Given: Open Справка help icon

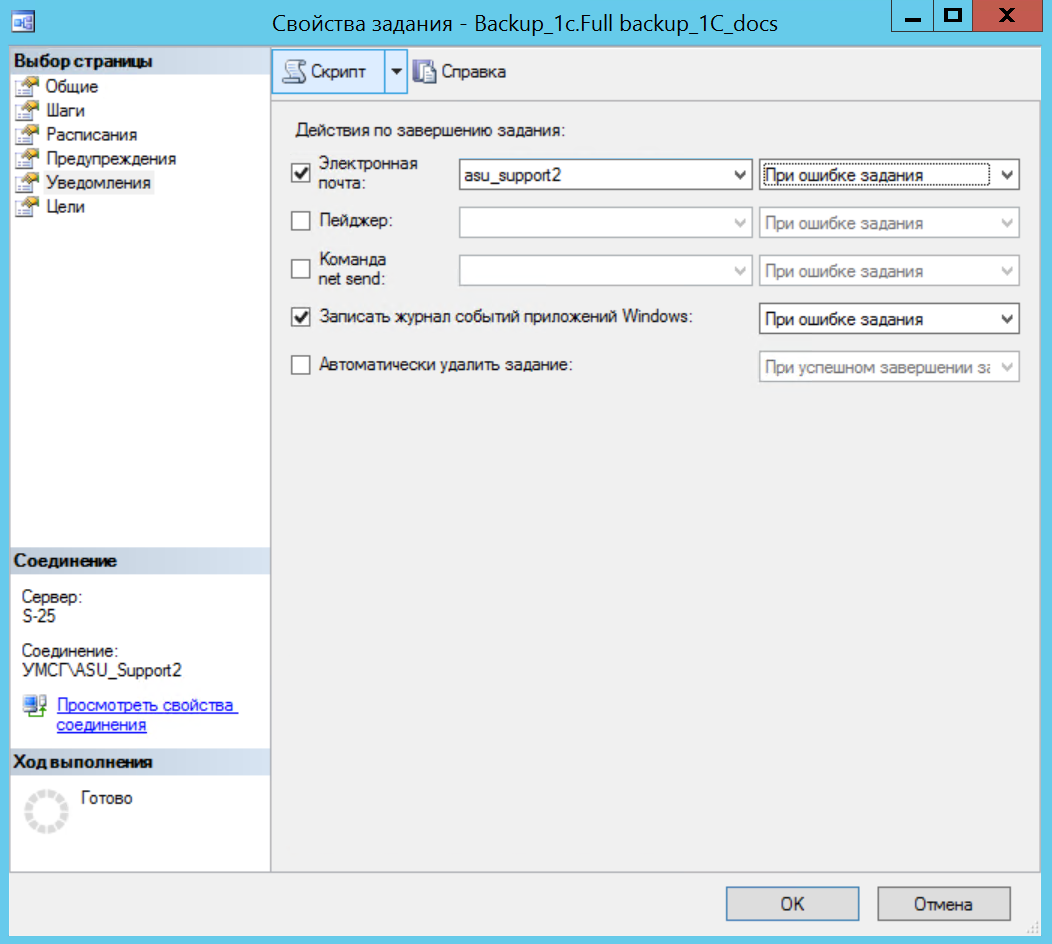Looking at the screenshot, I should tap(425, 72).
